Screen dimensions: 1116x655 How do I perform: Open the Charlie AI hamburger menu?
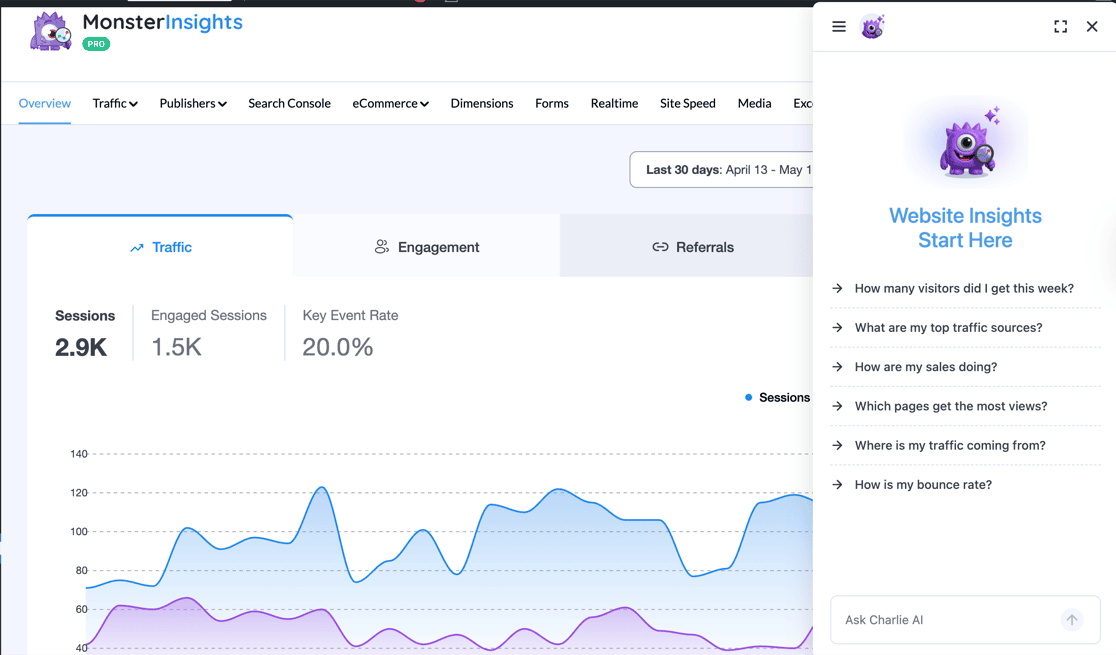838,26
